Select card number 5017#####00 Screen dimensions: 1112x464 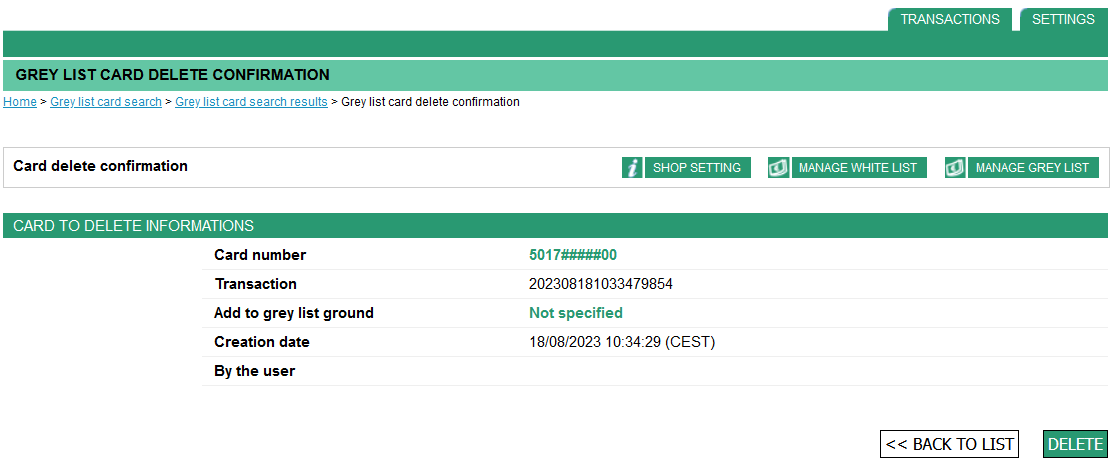coord(573,255)
